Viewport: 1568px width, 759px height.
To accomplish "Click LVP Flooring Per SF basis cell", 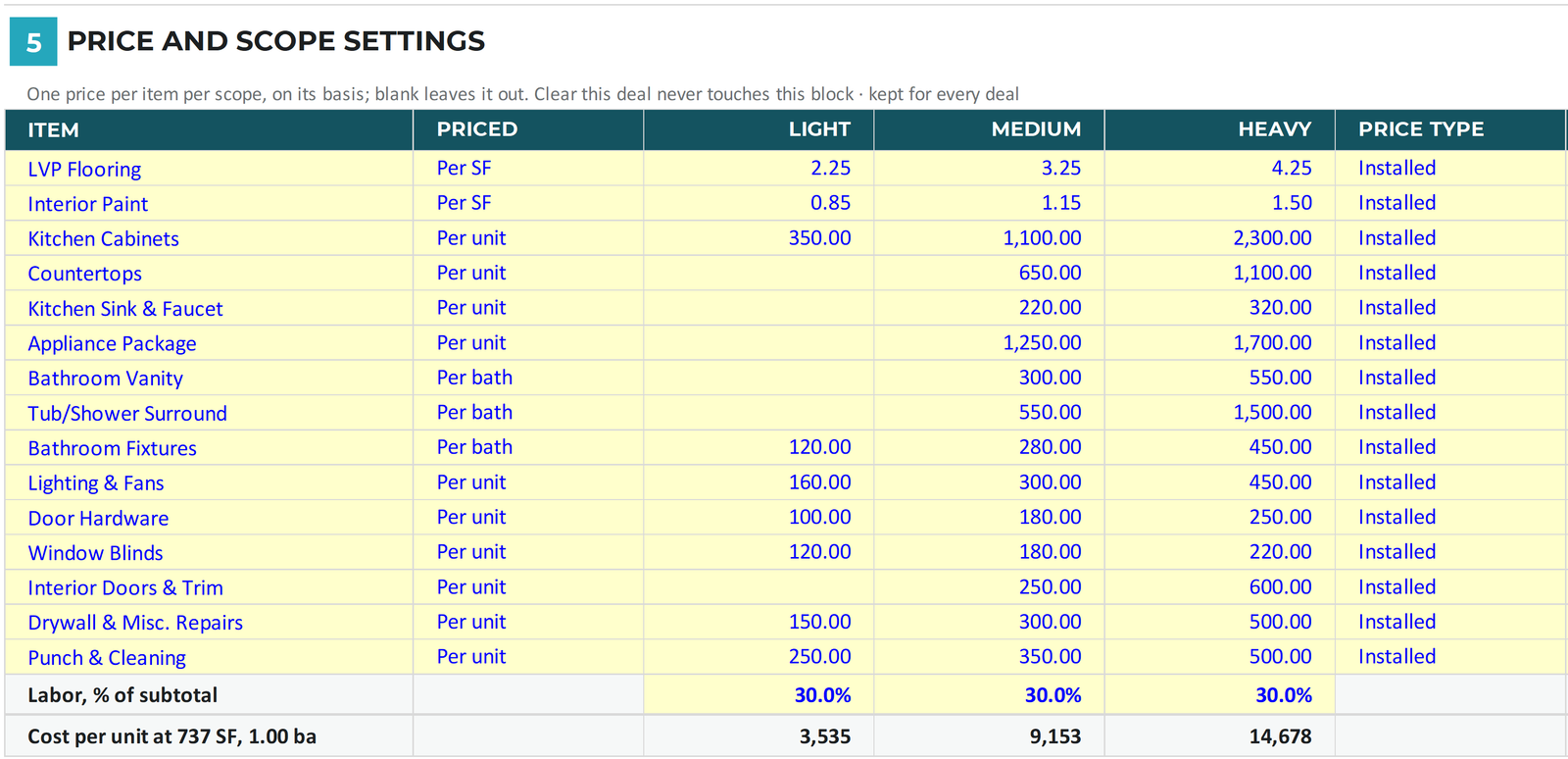I will (528, 169).
